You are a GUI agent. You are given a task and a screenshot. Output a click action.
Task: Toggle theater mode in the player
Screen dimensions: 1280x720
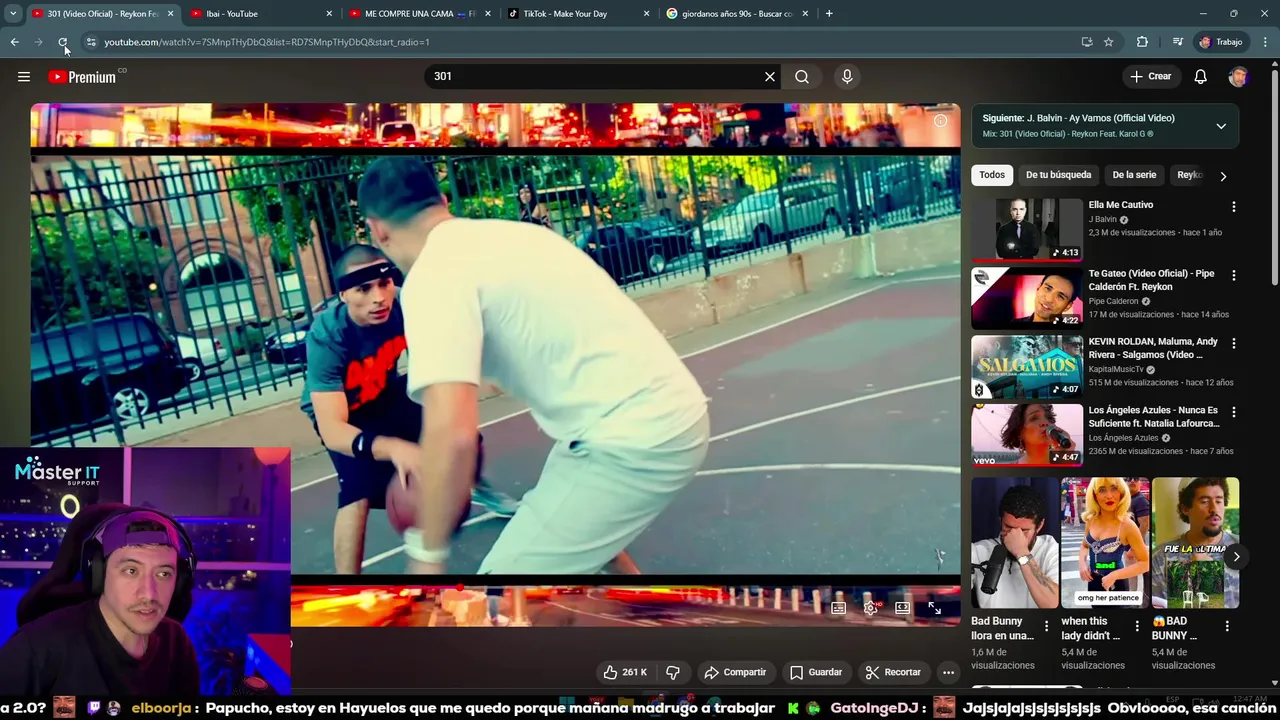(x=903, y=608)
